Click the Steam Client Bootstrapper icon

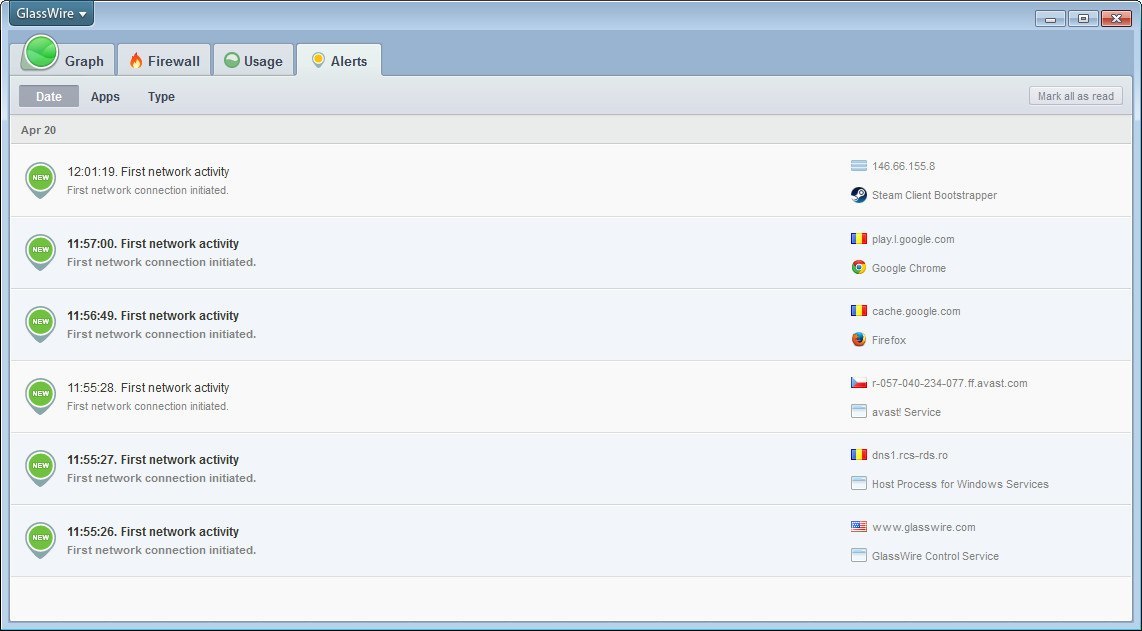pyautogui.click(x=858, y=195)
